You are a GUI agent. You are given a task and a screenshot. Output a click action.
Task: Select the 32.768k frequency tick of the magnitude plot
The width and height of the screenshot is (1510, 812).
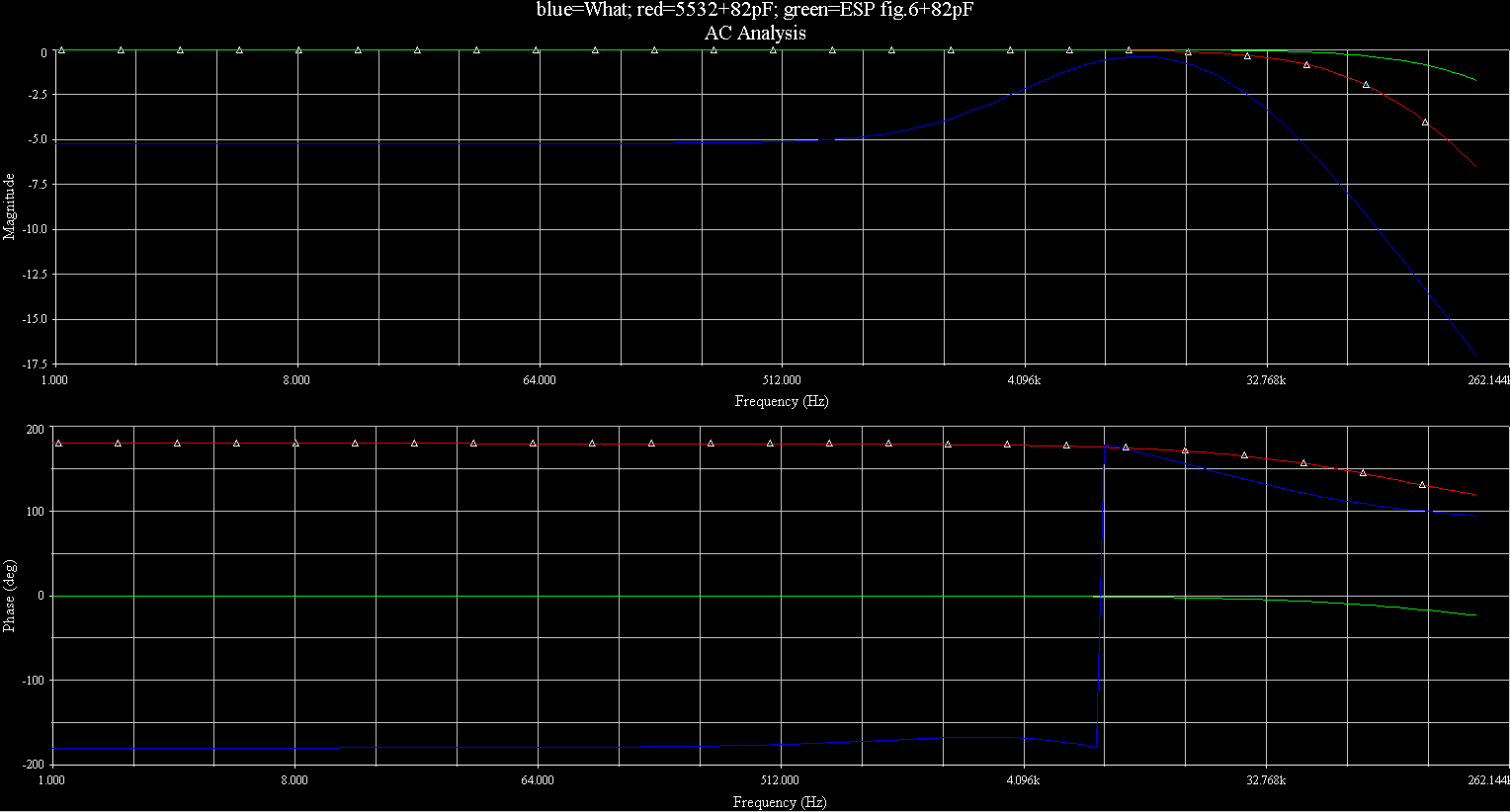click(1266, 380)
